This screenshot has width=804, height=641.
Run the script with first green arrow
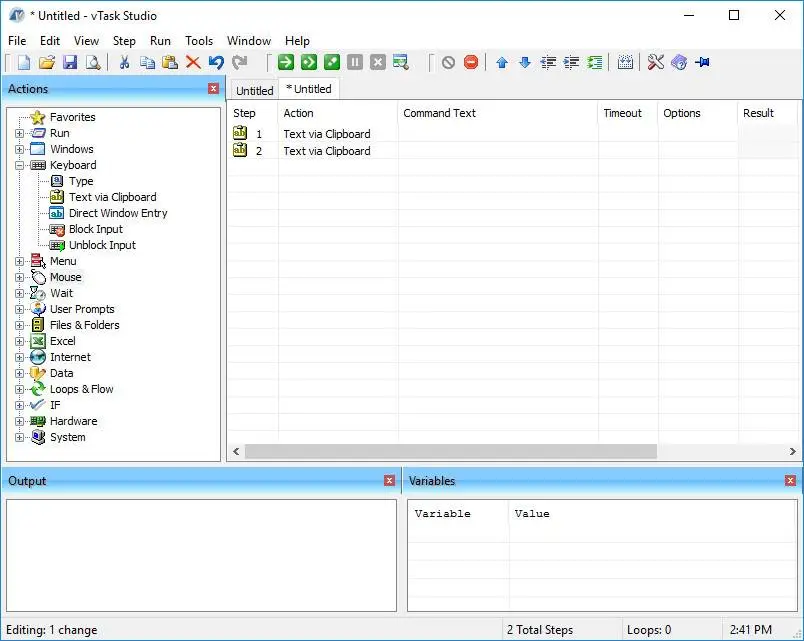coord(286,63)
